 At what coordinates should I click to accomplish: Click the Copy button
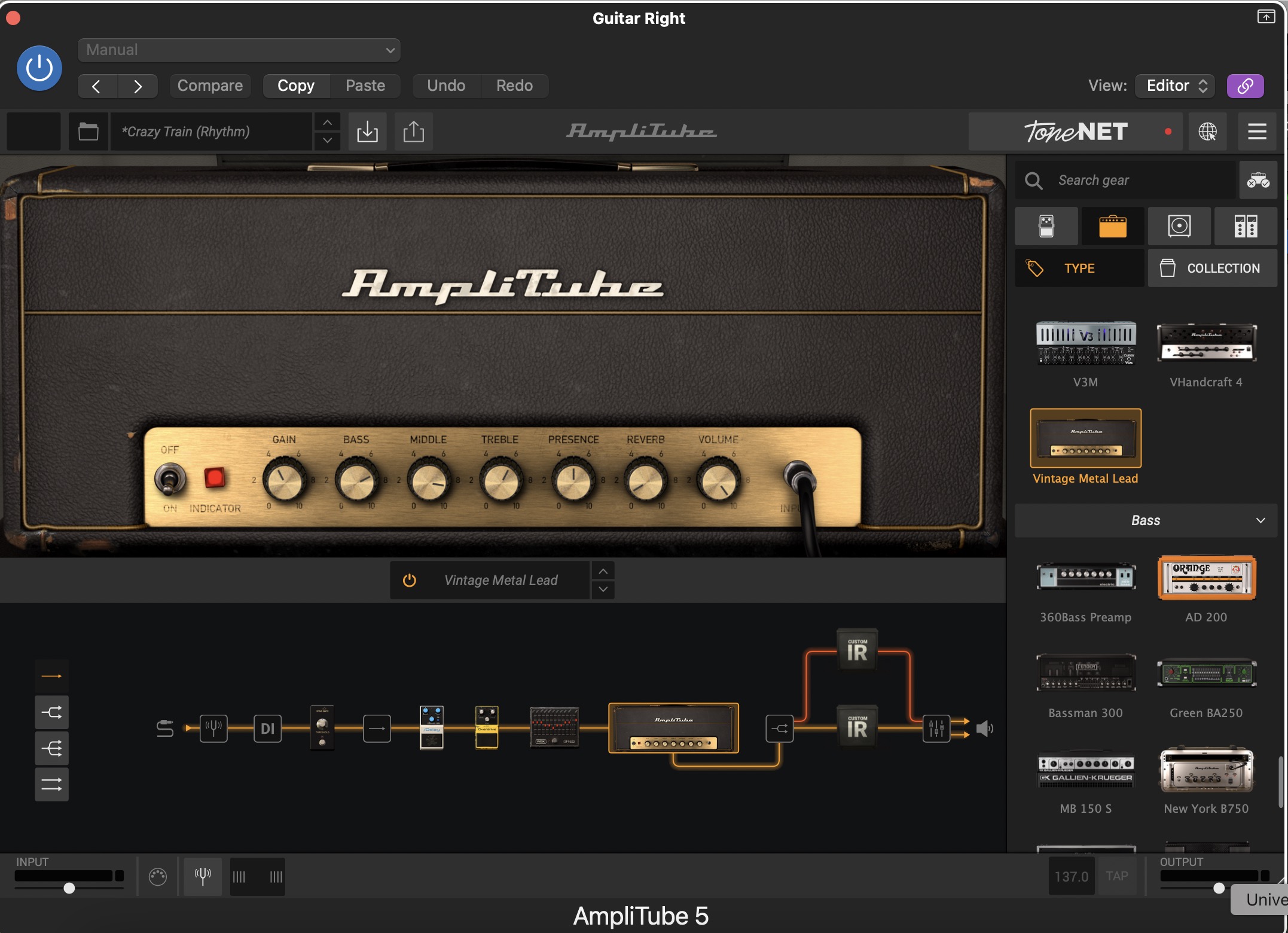(296, 86)
